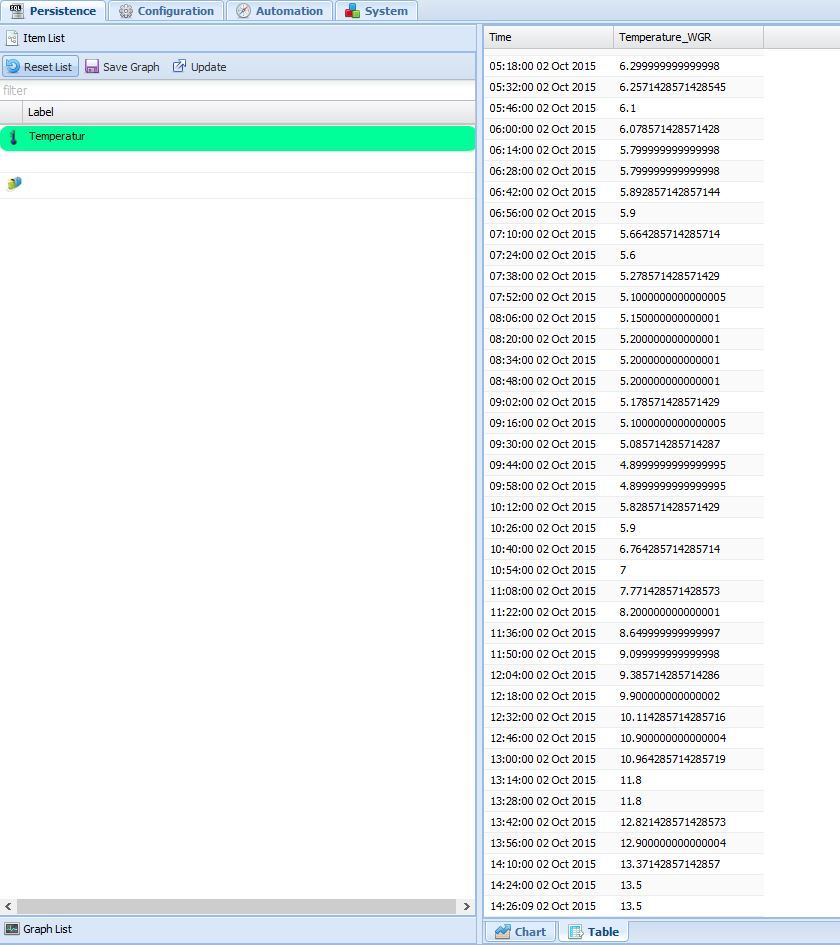
Task: Click value 6.1 in table
Action: click(x=627, y=108)
